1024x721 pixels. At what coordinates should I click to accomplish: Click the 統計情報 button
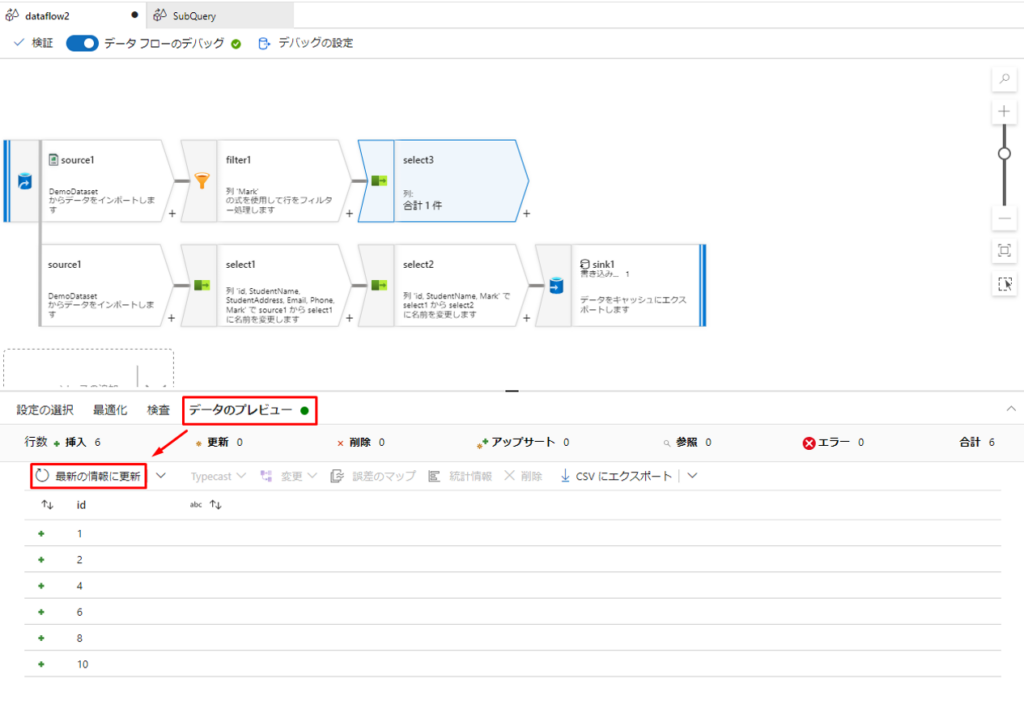point(460,476)
